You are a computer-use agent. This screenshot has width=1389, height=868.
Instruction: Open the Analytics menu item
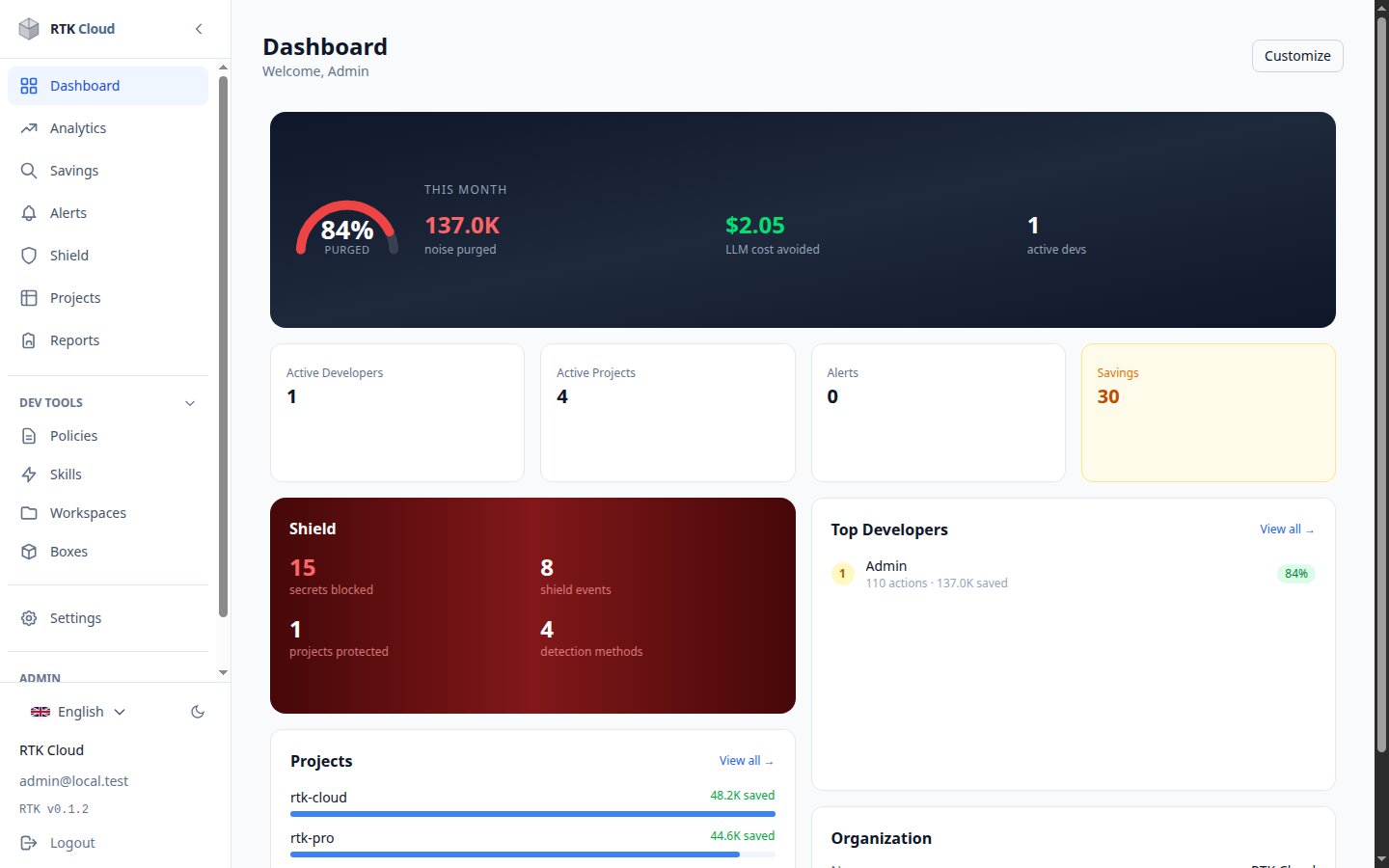108,128
